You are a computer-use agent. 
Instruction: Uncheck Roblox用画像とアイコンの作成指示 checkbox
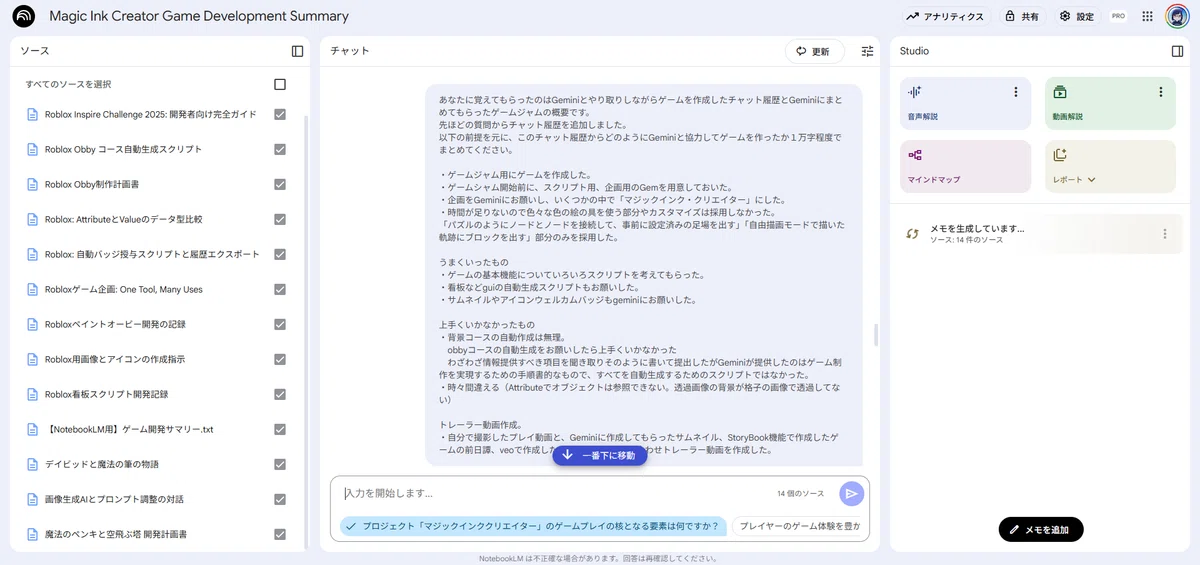[x=280, y=359]
